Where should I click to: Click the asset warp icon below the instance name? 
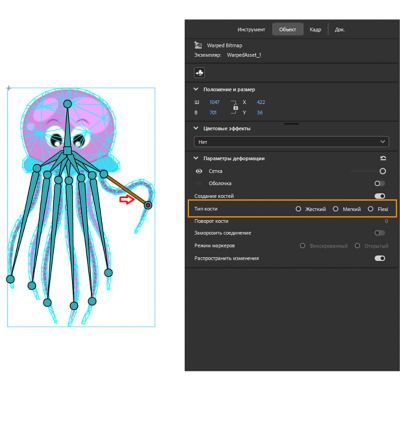coord(199,72)
